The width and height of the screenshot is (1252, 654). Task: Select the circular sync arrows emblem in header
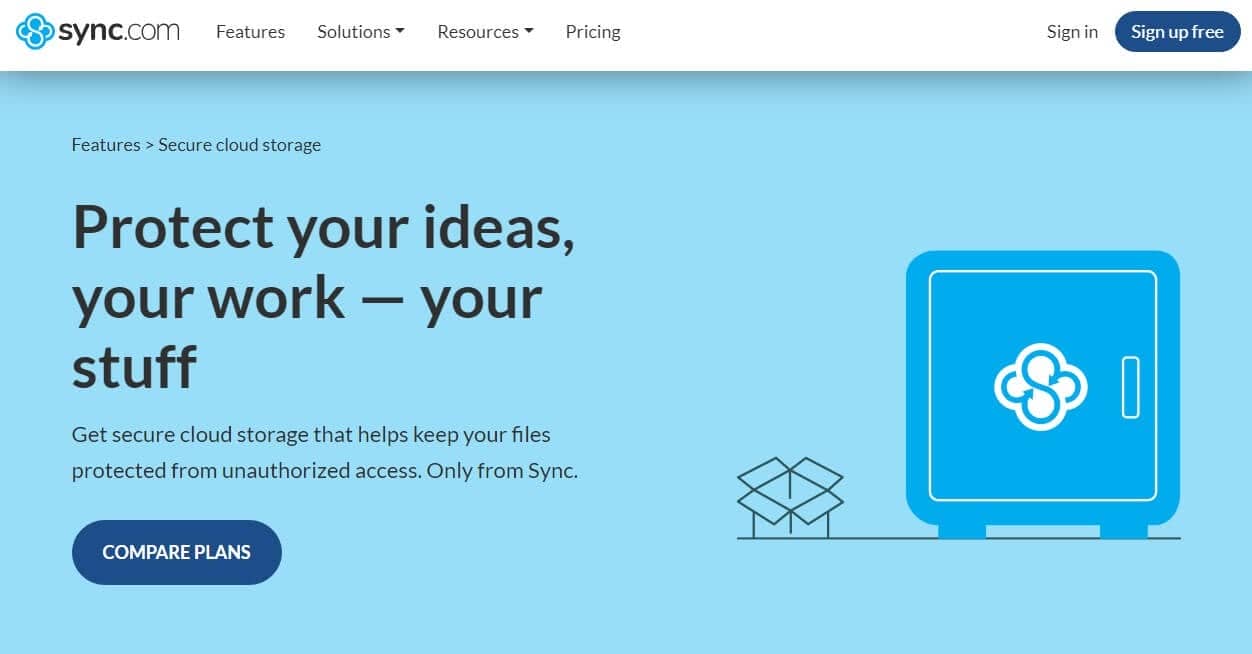click(37, 31)
